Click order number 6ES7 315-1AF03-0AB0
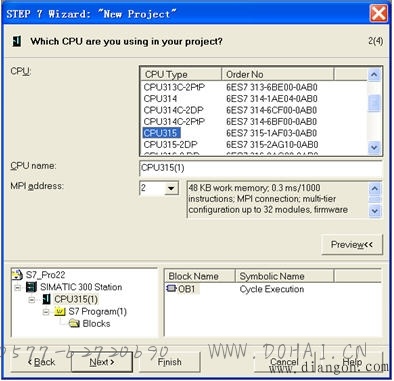The width and height of the screenshot is (394, 381). tap(272, 133)
